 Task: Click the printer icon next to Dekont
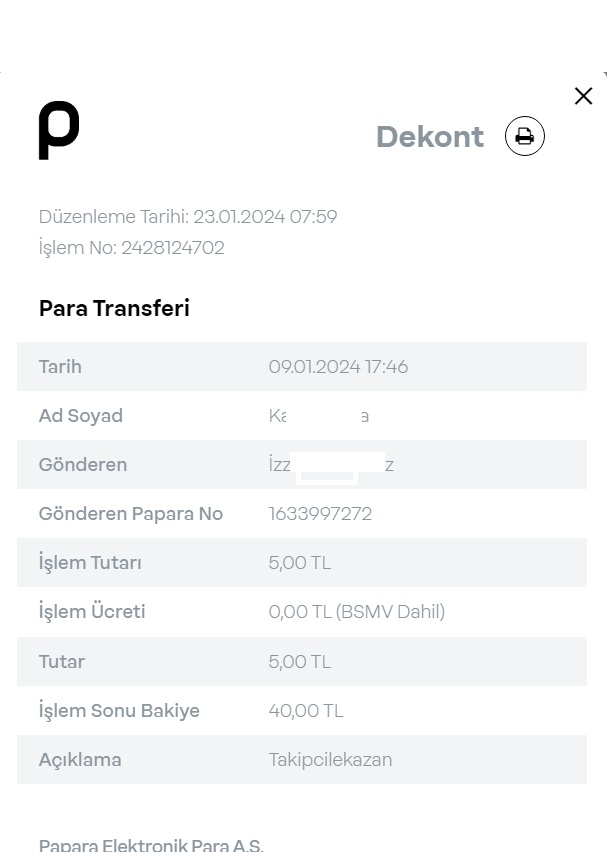coord(524,136)
